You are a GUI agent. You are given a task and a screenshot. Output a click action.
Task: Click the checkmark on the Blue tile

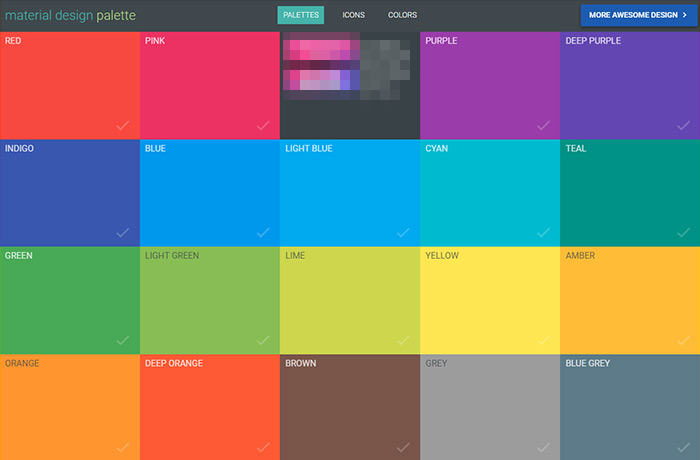263,233
